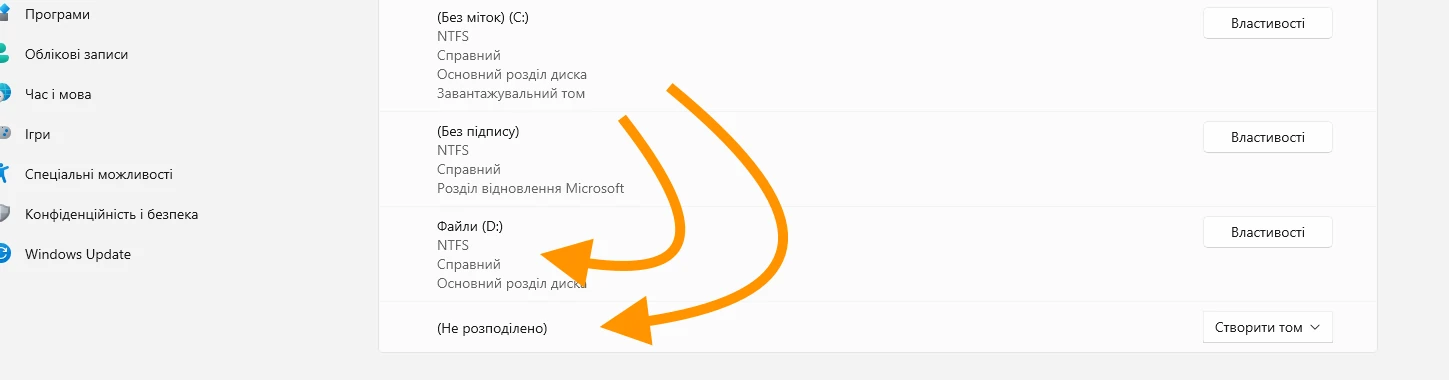Click the Час і мова globe icon

[4, 94]
